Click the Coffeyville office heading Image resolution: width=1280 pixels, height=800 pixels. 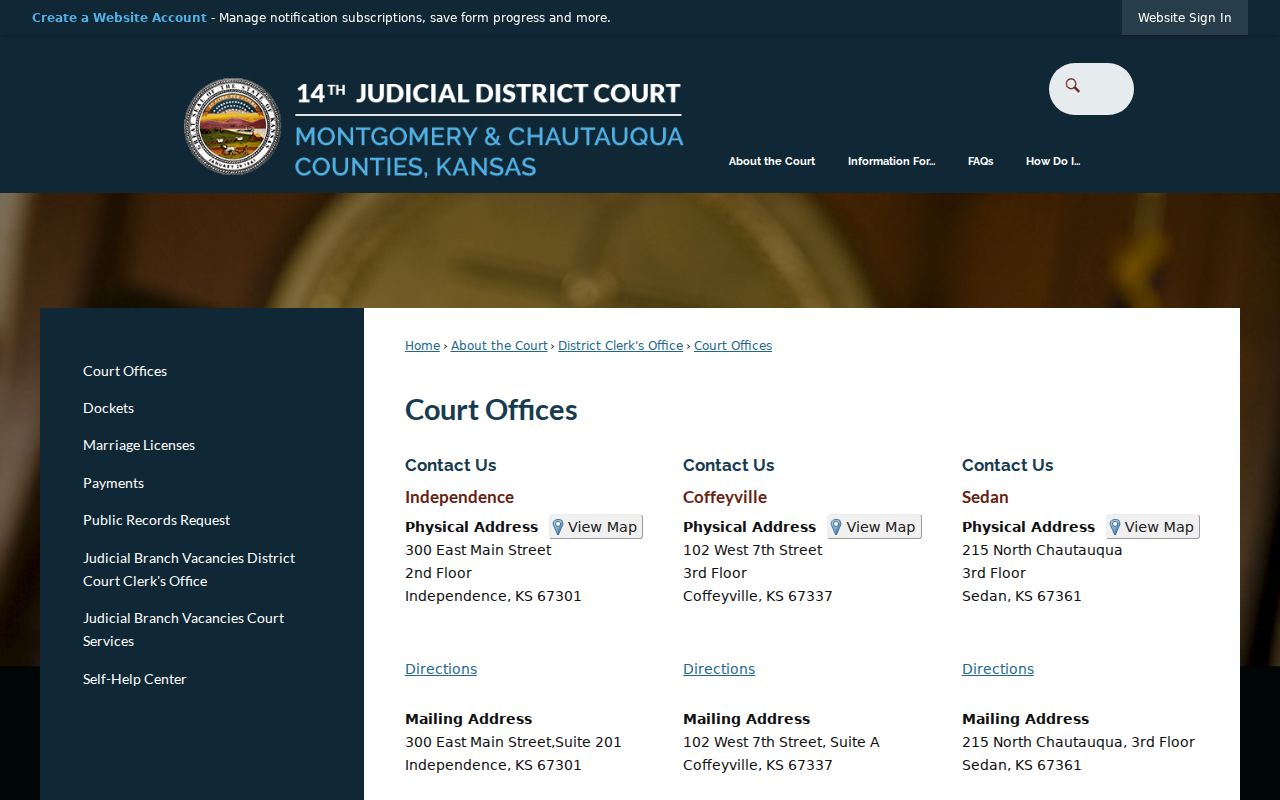coord(725,497)
